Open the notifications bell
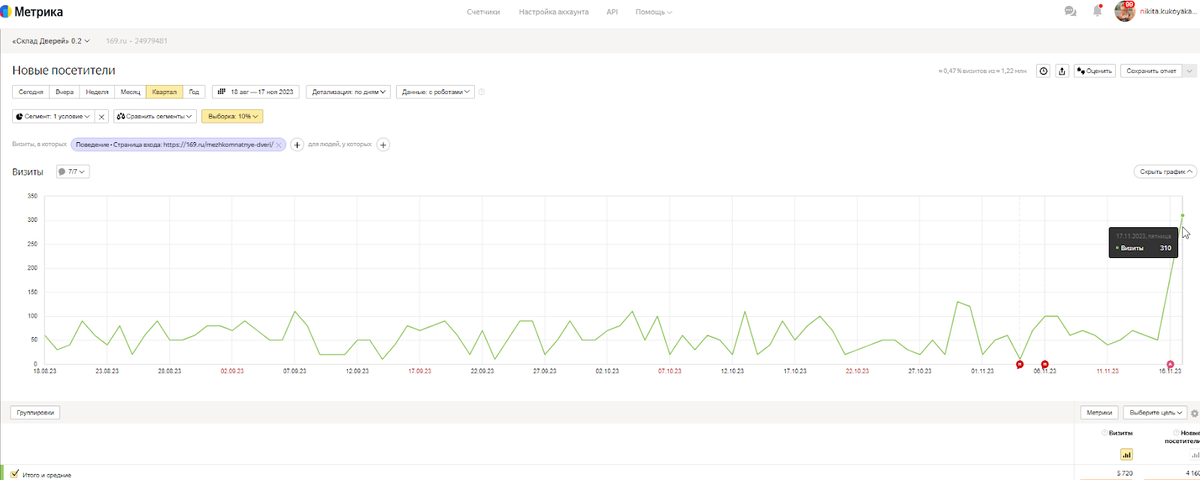The height and width of the screenshot is (480, 1200). tap(1096, 12)
